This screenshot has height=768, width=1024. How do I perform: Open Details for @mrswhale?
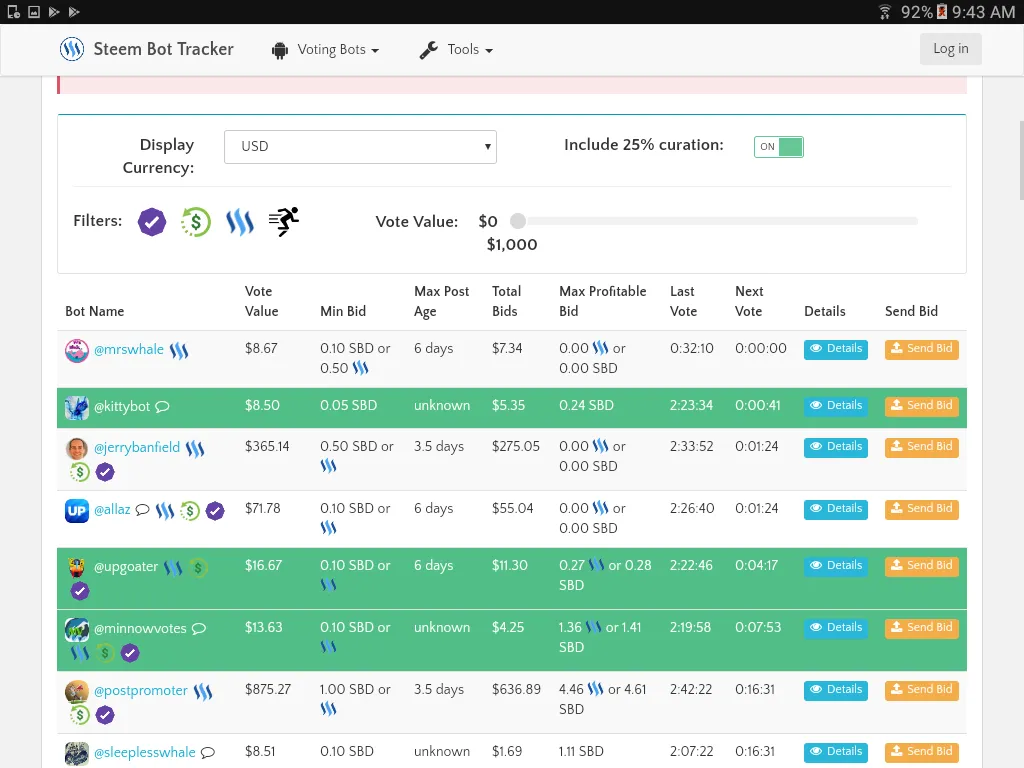click(836, 349)
